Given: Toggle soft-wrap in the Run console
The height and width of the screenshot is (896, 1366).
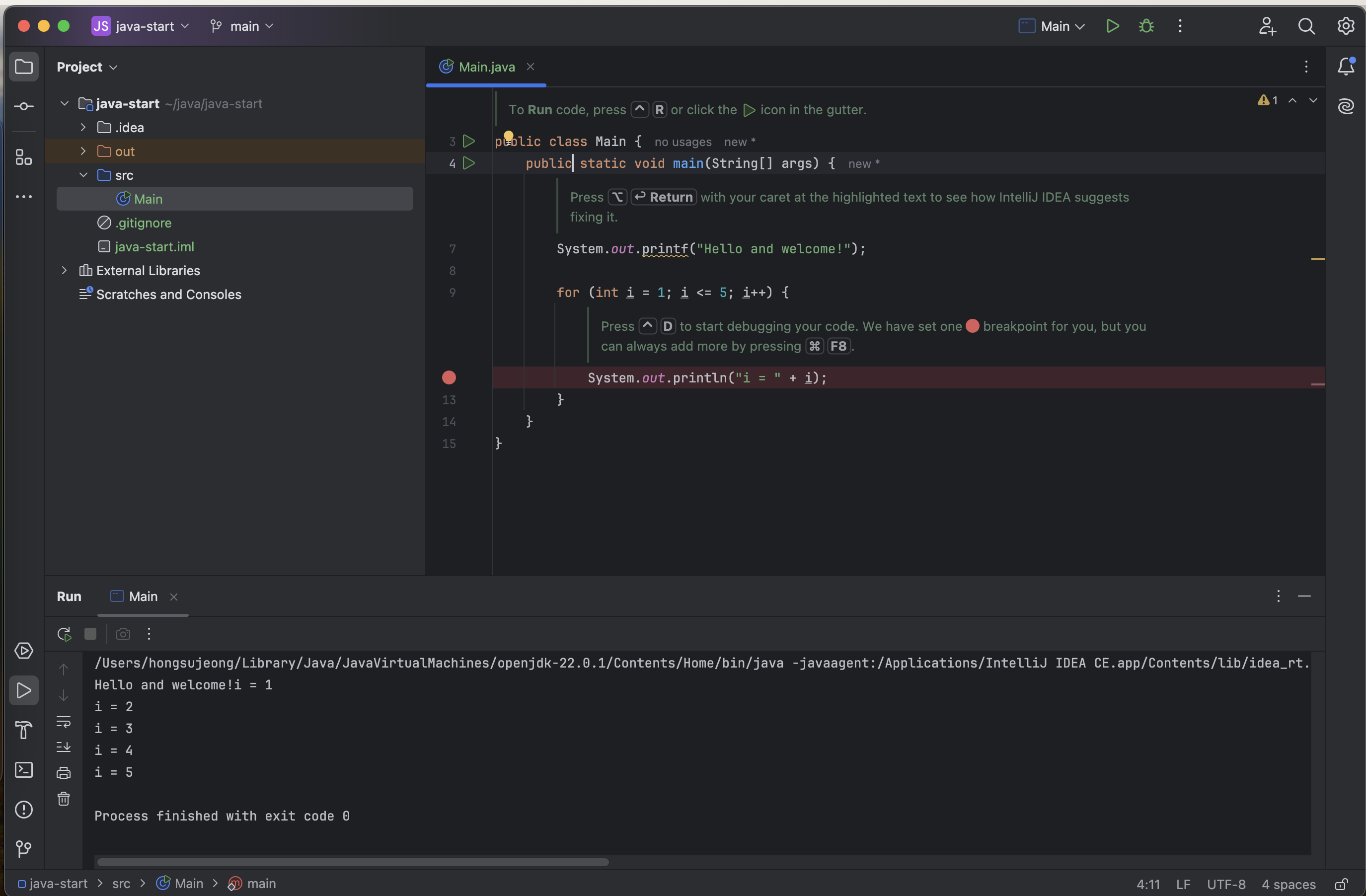Looking at the screenshot, I should (64, 722).
